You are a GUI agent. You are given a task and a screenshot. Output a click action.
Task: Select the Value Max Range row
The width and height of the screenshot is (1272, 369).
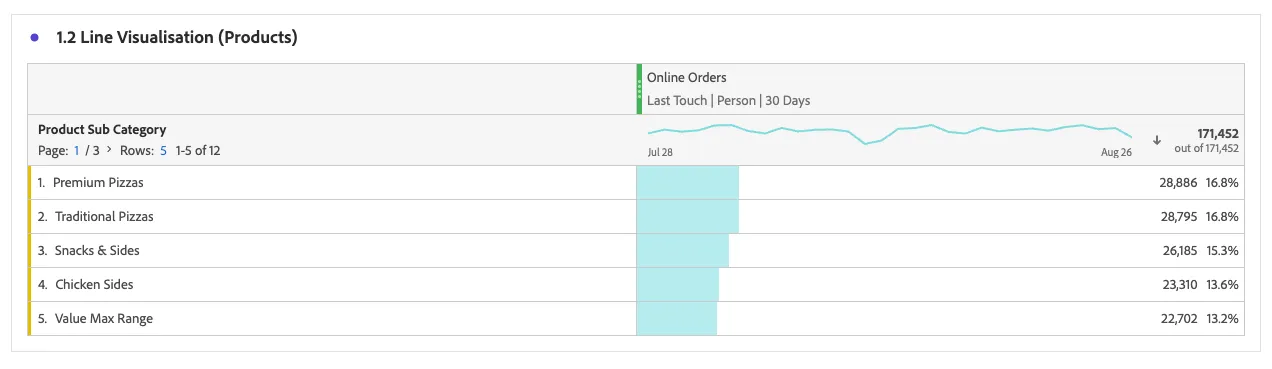click(636, 319)
